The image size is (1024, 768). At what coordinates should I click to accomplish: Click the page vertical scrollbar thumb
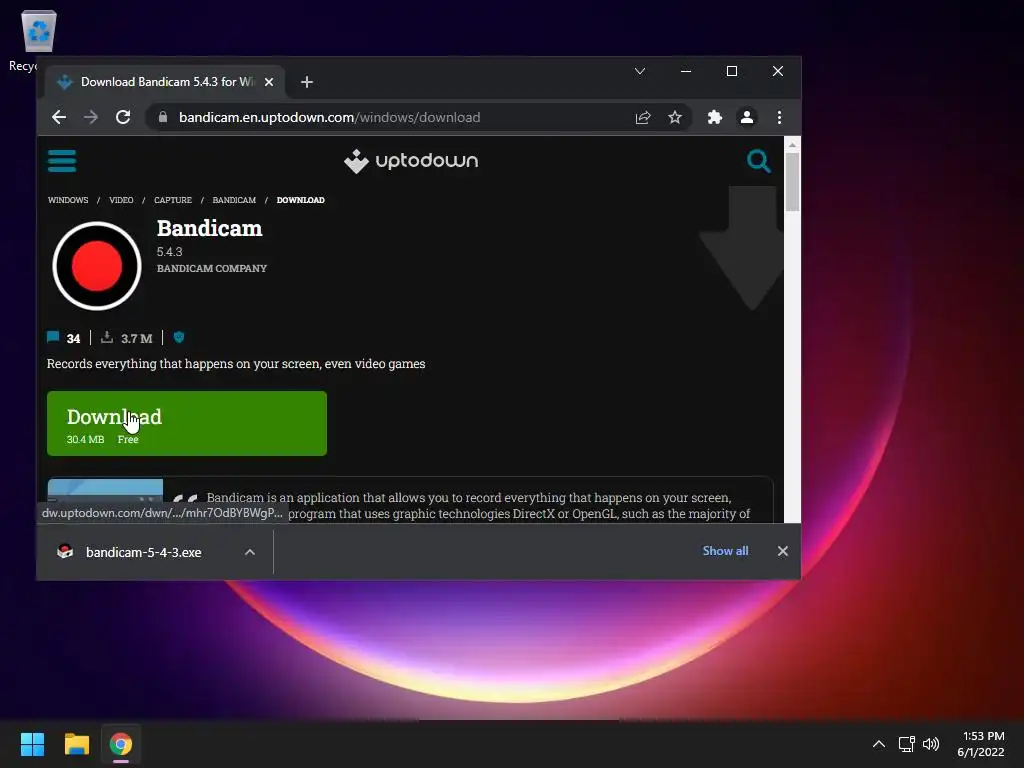(x=792, y=182)
